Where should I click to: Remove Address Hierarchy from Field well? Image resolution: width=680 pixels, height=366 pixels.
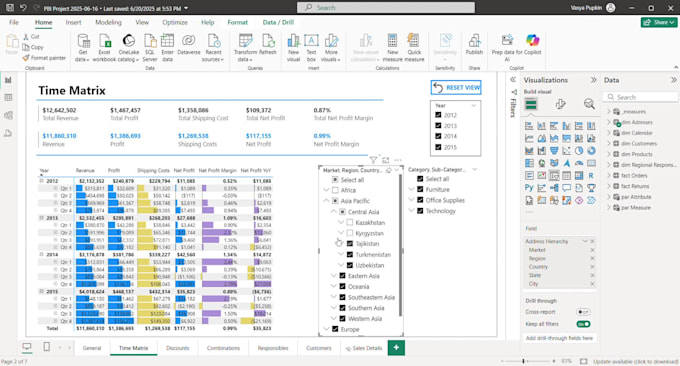point(592,241)
